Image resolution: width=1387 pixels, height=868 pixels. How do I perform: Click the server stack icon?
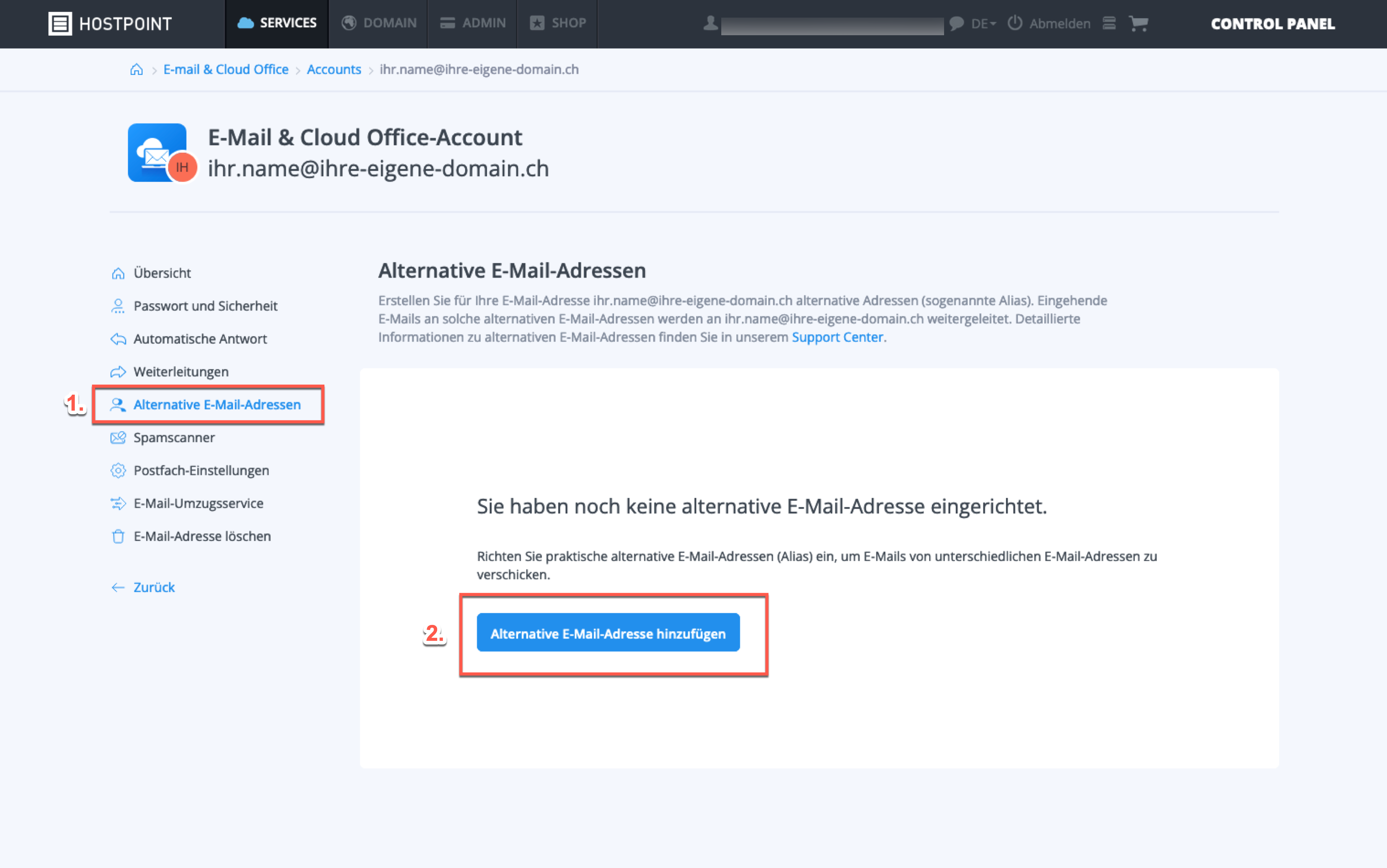pyautogui.click(x=1109, y=24)
